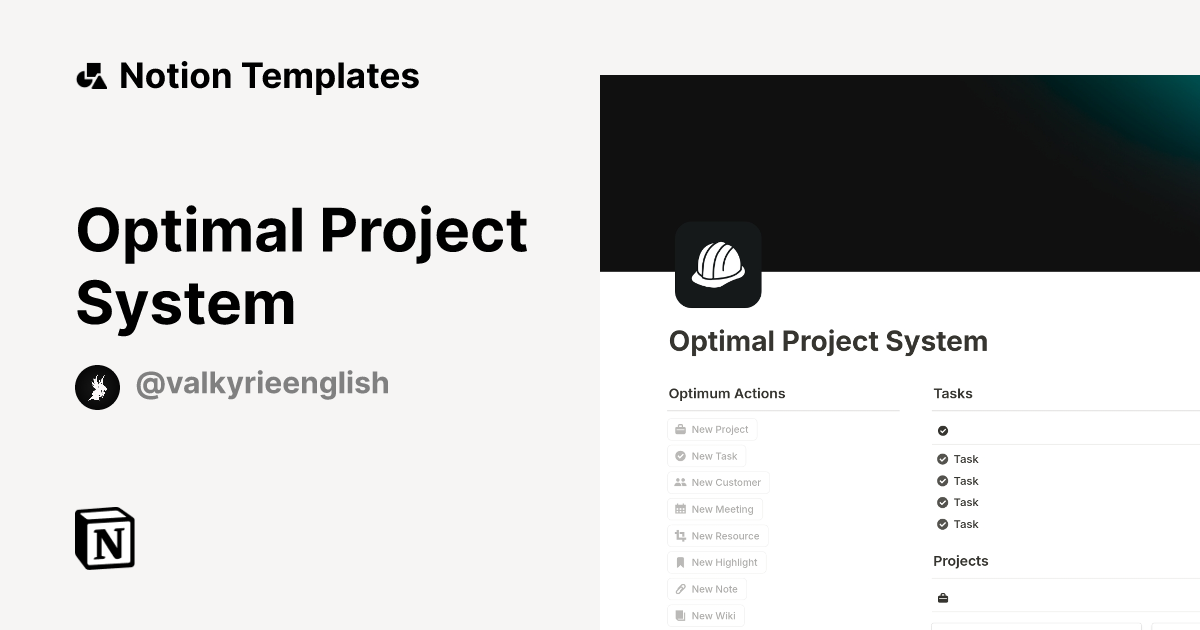Screen dimensions: 1200x630
Task: Click the Notion Templates logo header
Action: pos(248,75)
